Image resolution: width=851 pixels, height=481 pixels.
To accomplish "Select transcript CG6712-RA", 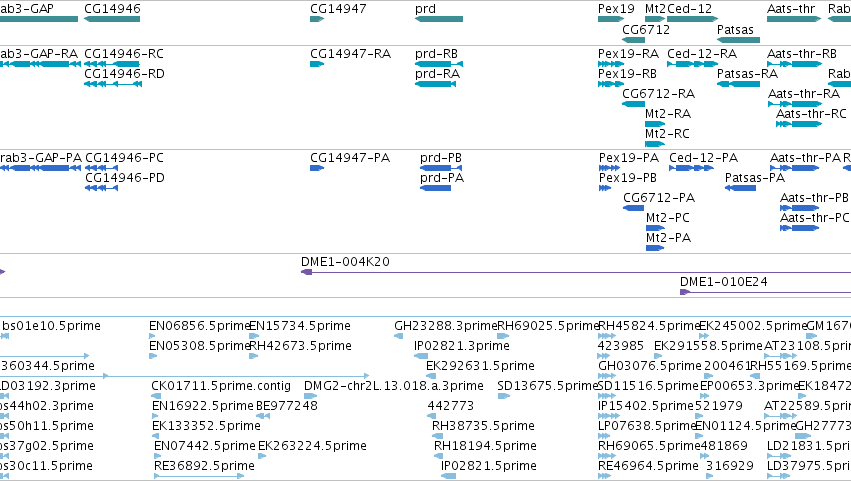I will (x=633, y=104).
